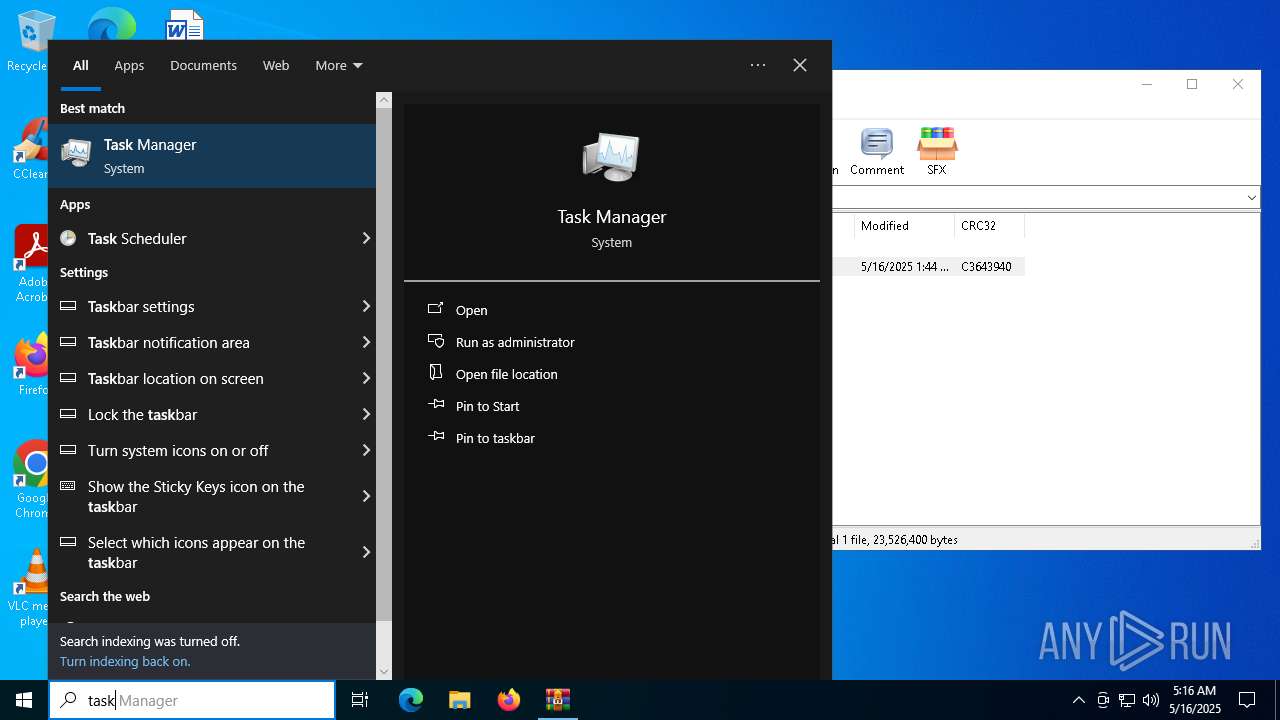1280x720 pixels.
Task: Click the Taskbar settings icon
Action: (x=68, y=306)
